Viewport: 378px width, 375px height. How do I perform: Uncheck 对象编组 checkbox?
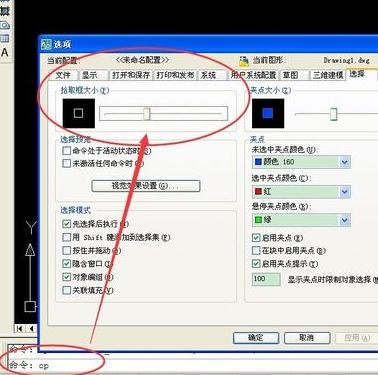tap(66, 277)
